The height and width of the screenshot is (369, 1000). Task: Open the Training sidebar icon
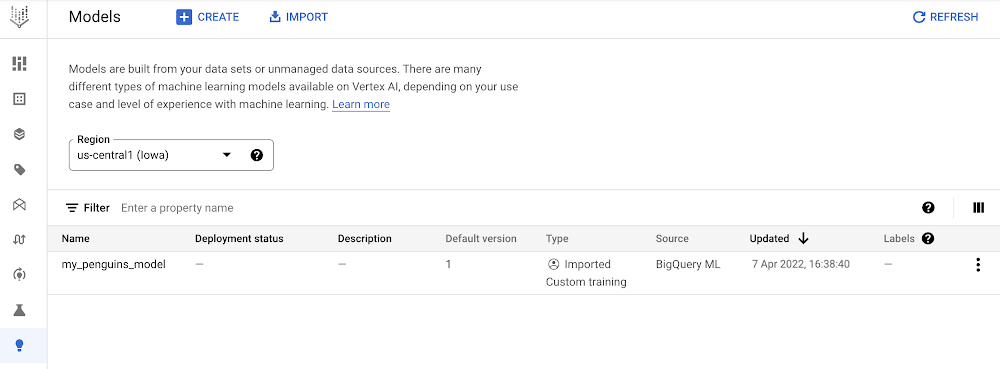click(20, 275)
